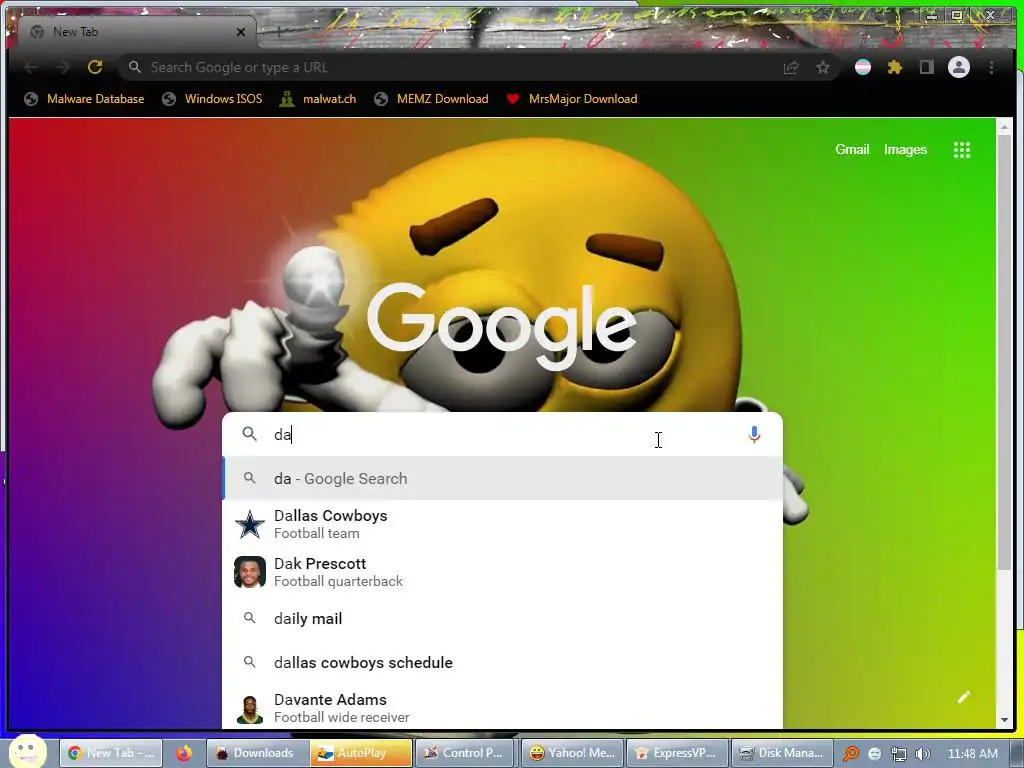Toggle the Chrome side panel

point(926,67)
